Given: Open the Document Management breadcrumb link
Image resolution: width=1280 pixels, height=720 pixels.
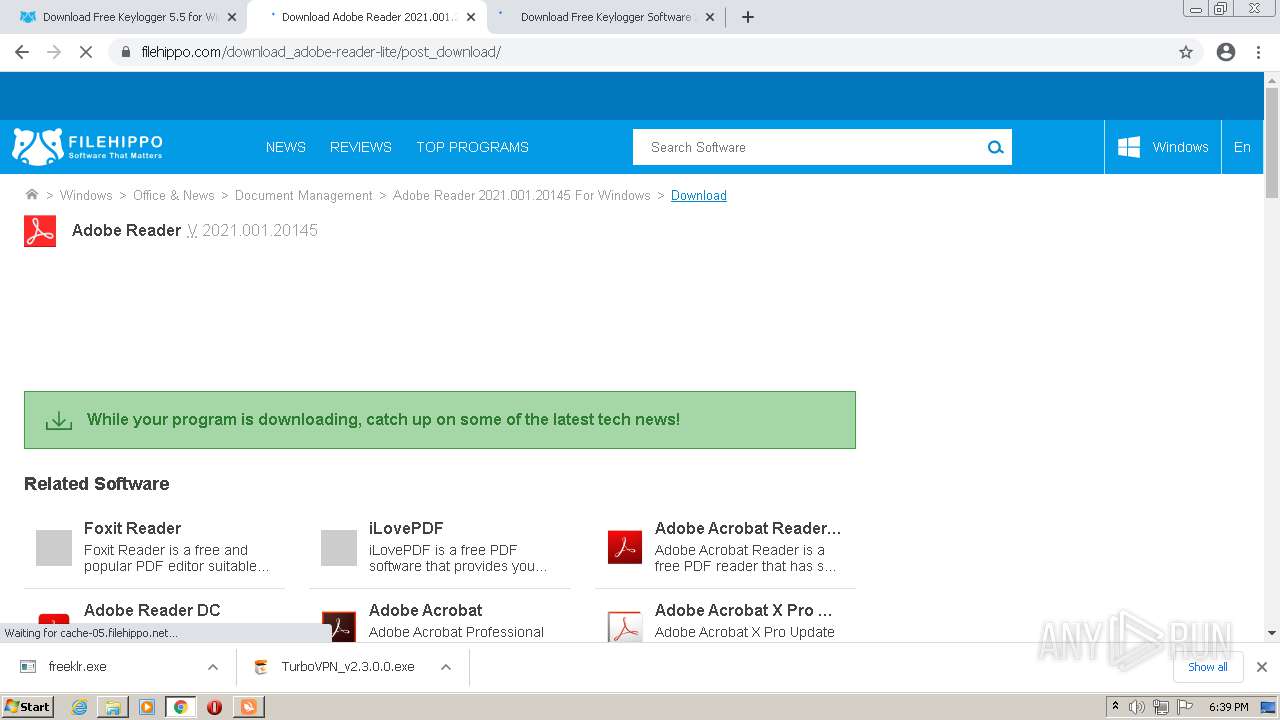Looking at the screenshot, I should (304, 196).
